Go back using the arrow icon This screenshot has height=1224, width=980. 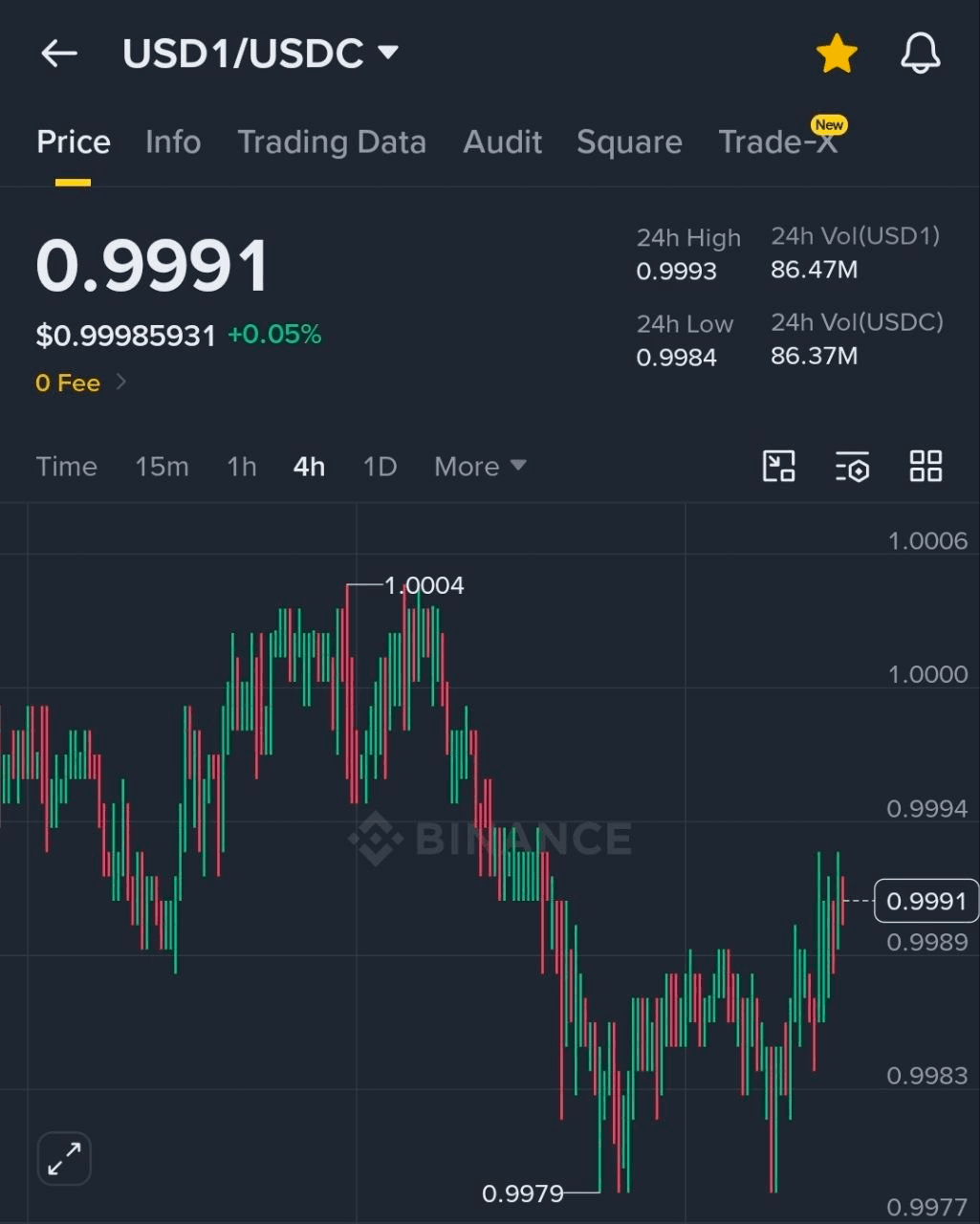pos(58,54)
